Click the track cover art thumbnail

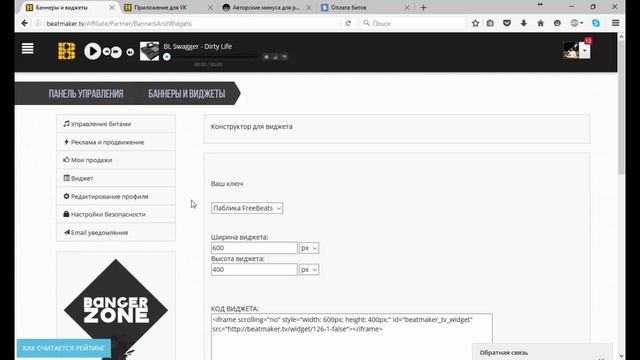pyautogui.click(x=149, y=51)
